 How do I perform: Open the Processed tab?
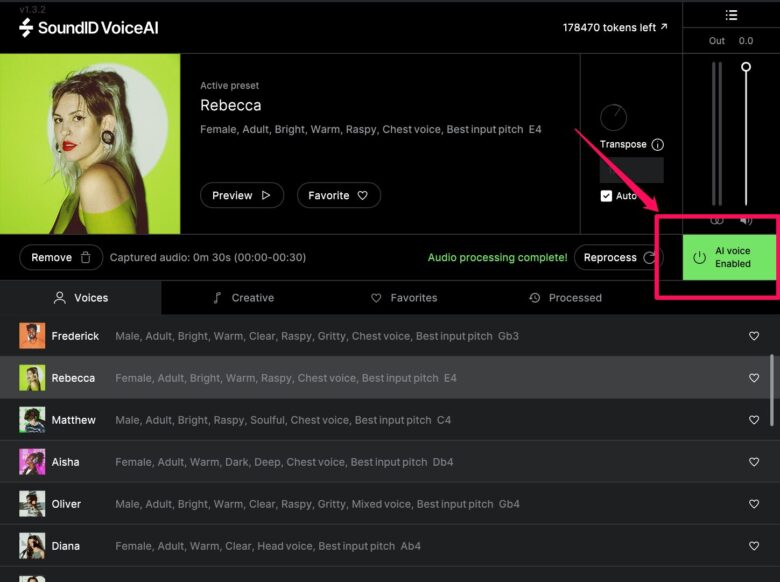tap(565, 298)
